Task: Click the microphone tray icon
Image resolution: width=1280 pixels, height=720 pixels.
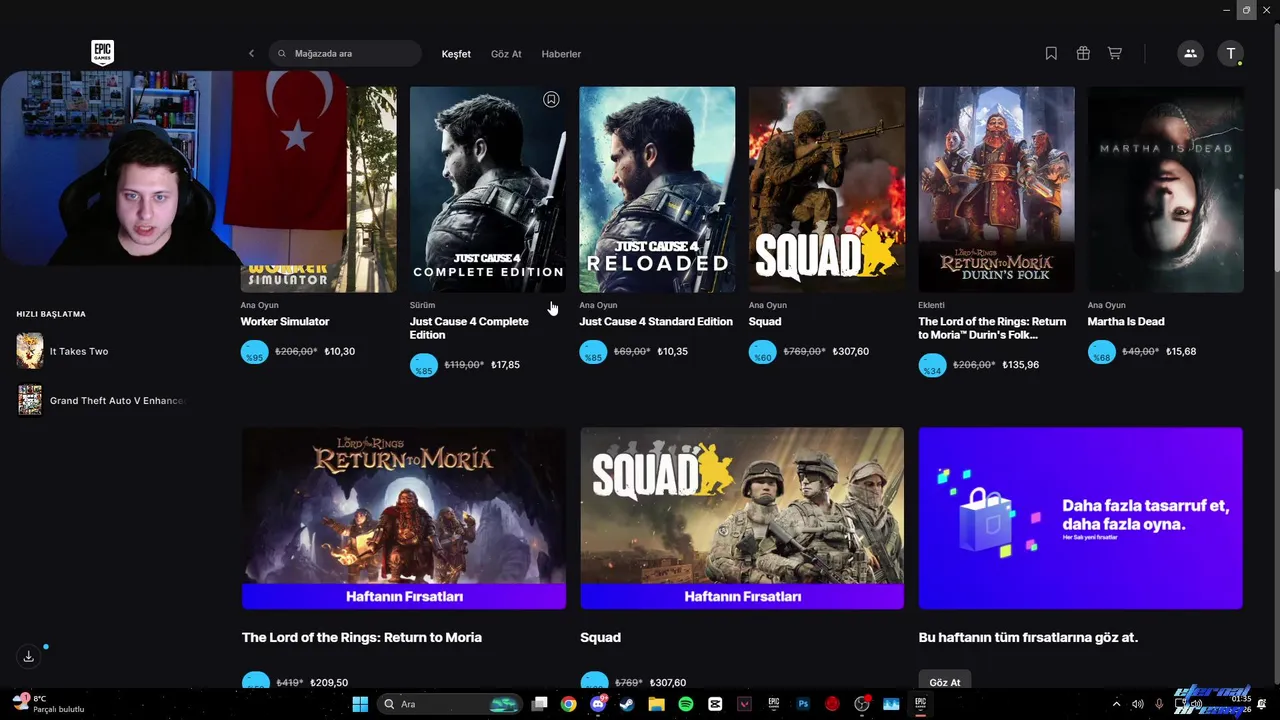Action: point(1159,704)
